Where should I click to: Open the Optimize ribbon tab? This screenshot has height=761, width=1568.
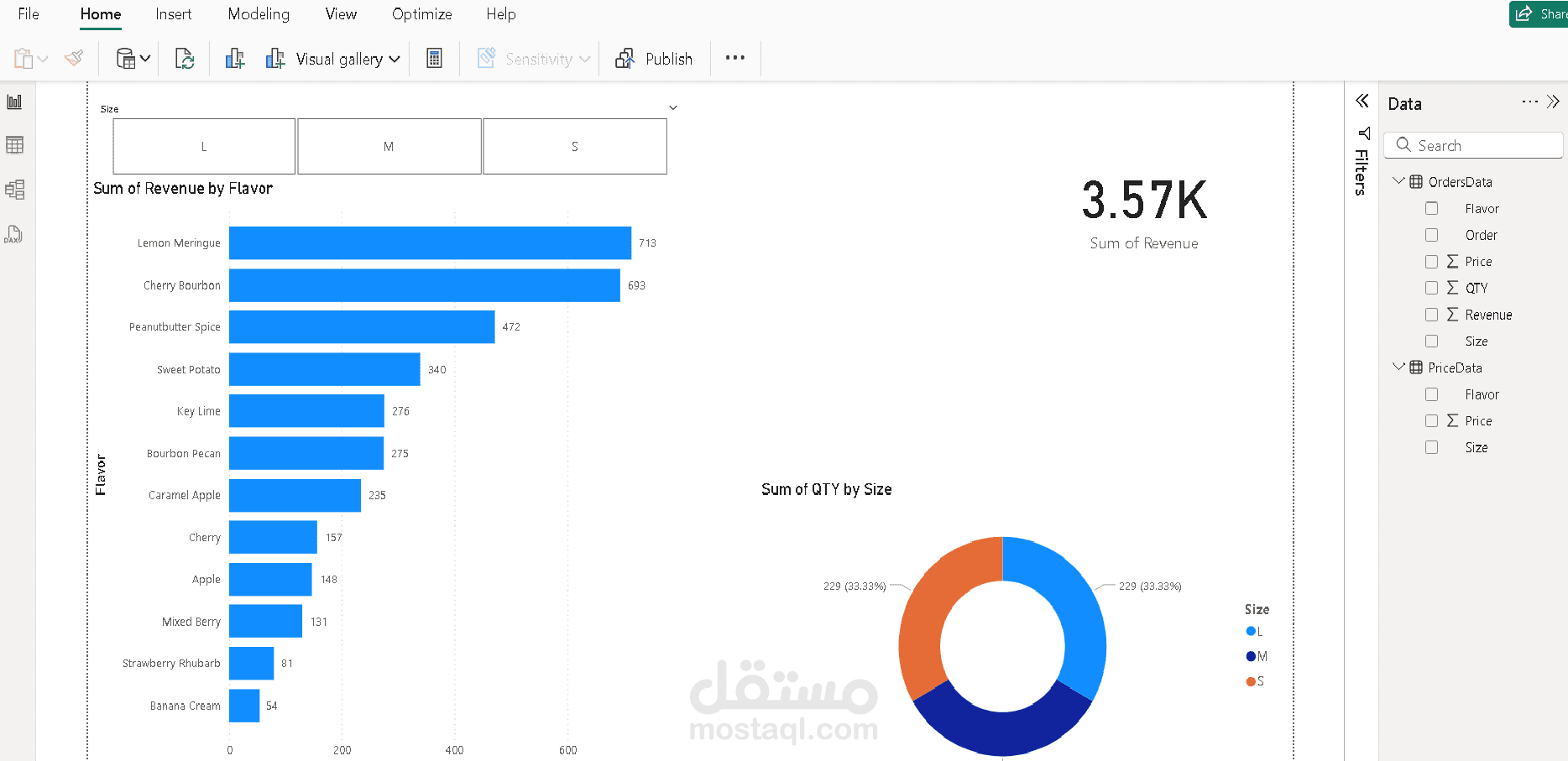[x=422, y=14]
